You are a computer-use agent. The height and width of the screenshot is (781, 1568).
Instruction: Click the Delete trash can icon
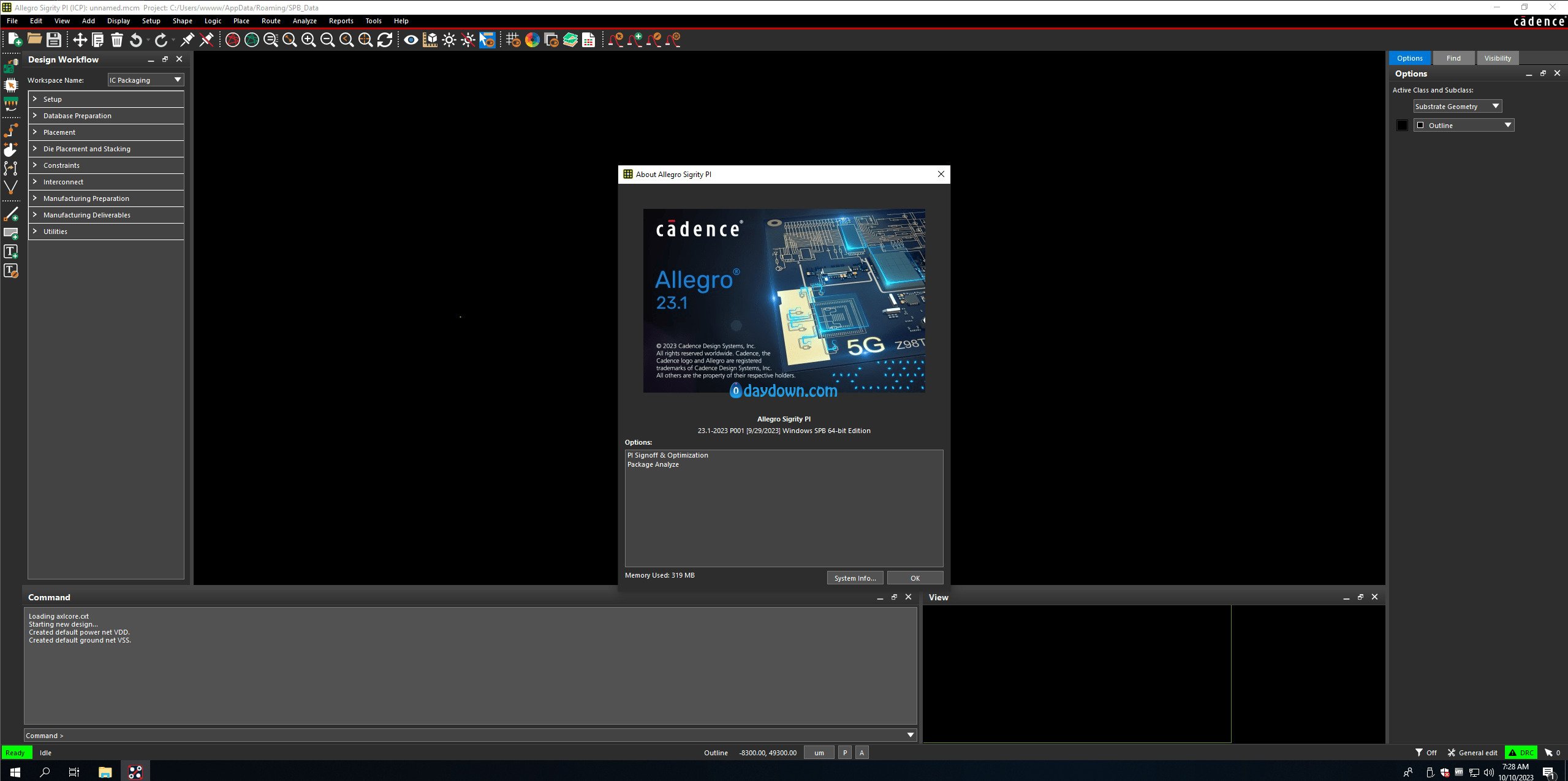[x=117, y=40]
